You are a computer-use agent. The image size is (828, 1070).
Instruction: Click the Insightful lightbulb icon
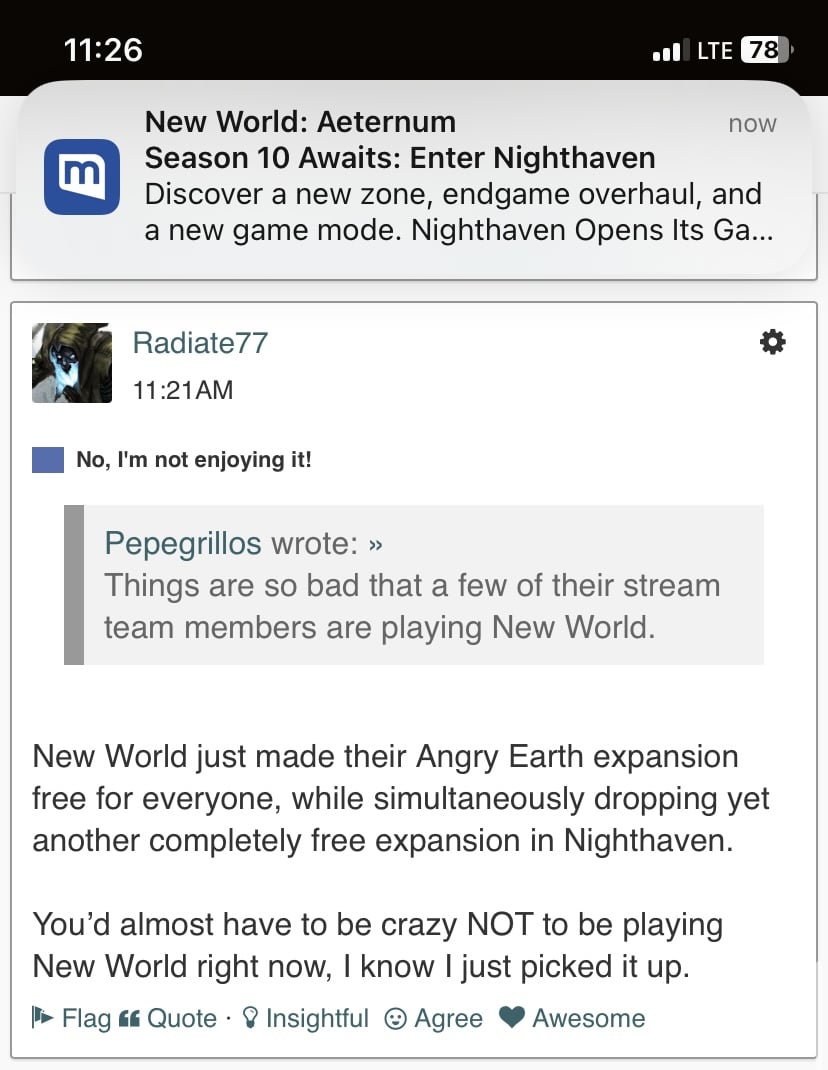coord(251,1018)
